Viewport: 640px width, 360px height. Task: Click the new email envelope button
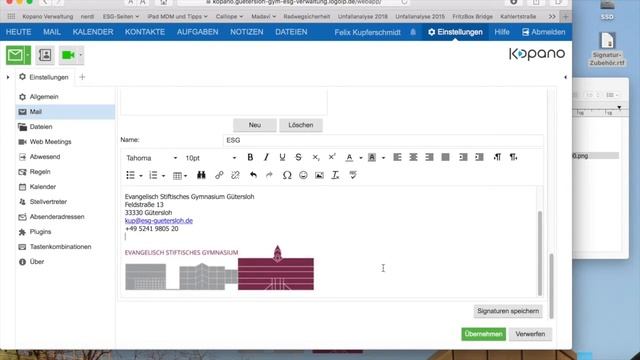(15, 55)
